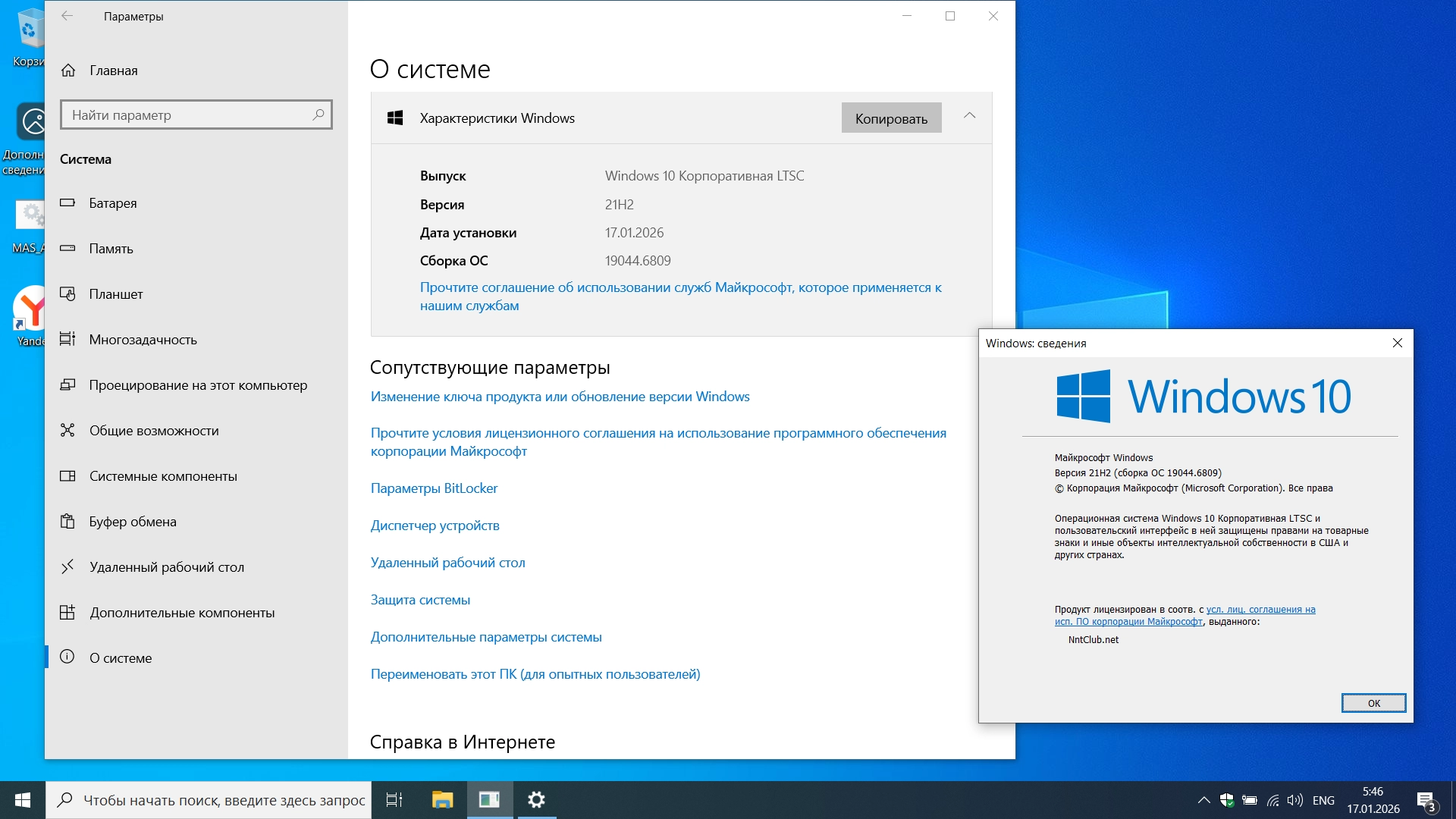The image size is (1456, 819).
Task: Select the Память storage page
Action: (111, 249)
